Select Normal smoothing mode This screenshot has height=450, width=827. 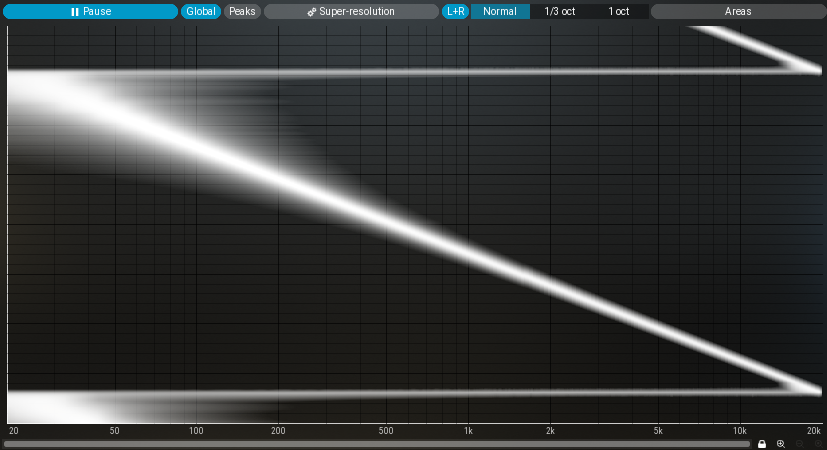coord(500,11)
